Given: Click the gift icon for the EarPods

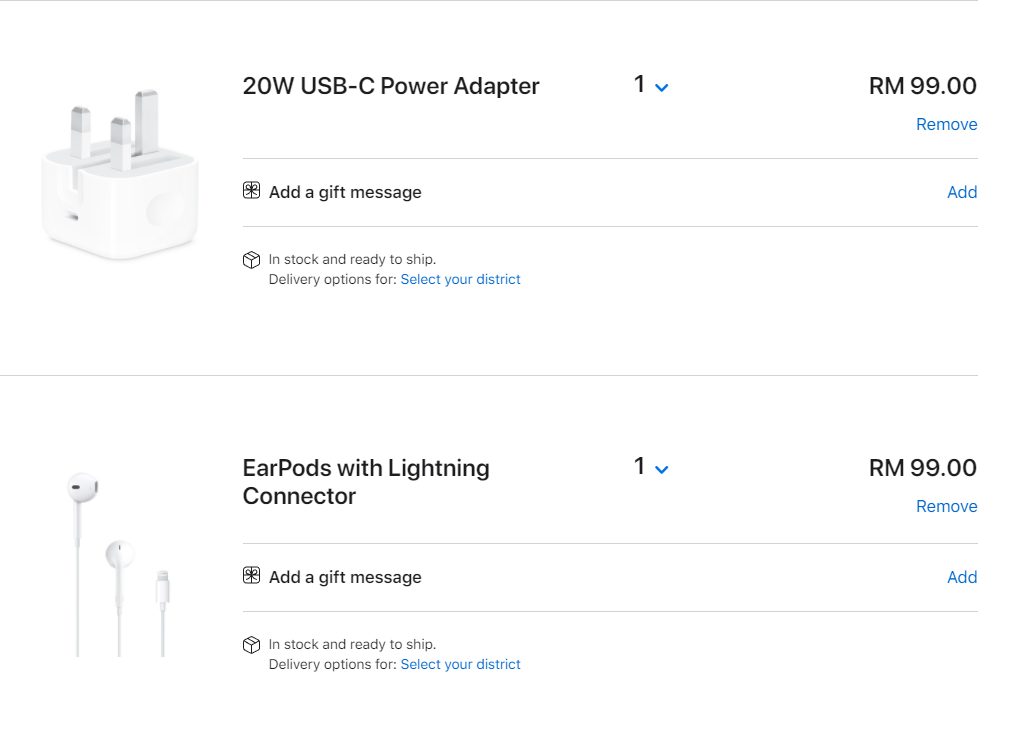Looking at the screenshot, I should pos(251,576).
